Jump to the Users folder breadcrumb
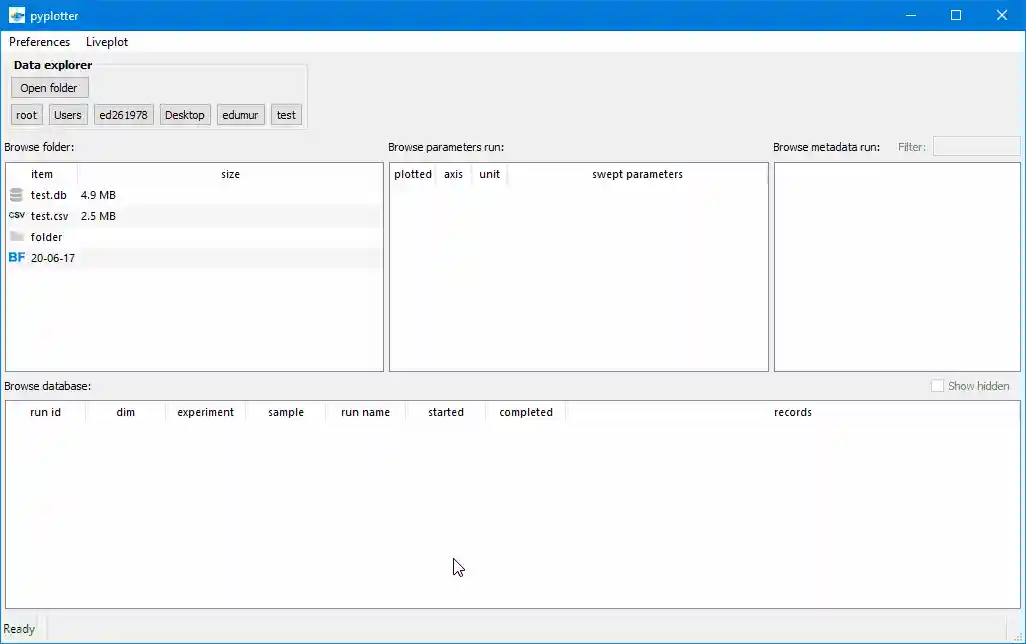The width and height of the screenshot is (1026, 644). [67, 114]
